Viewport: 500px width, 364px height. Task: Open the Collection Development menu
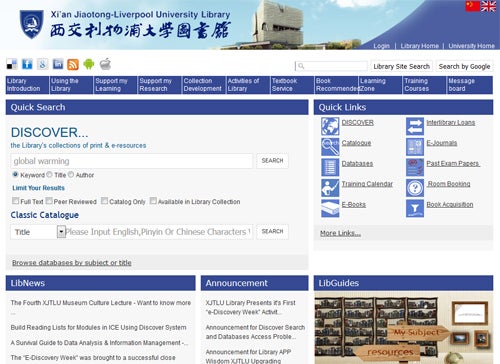click(204, 85)
